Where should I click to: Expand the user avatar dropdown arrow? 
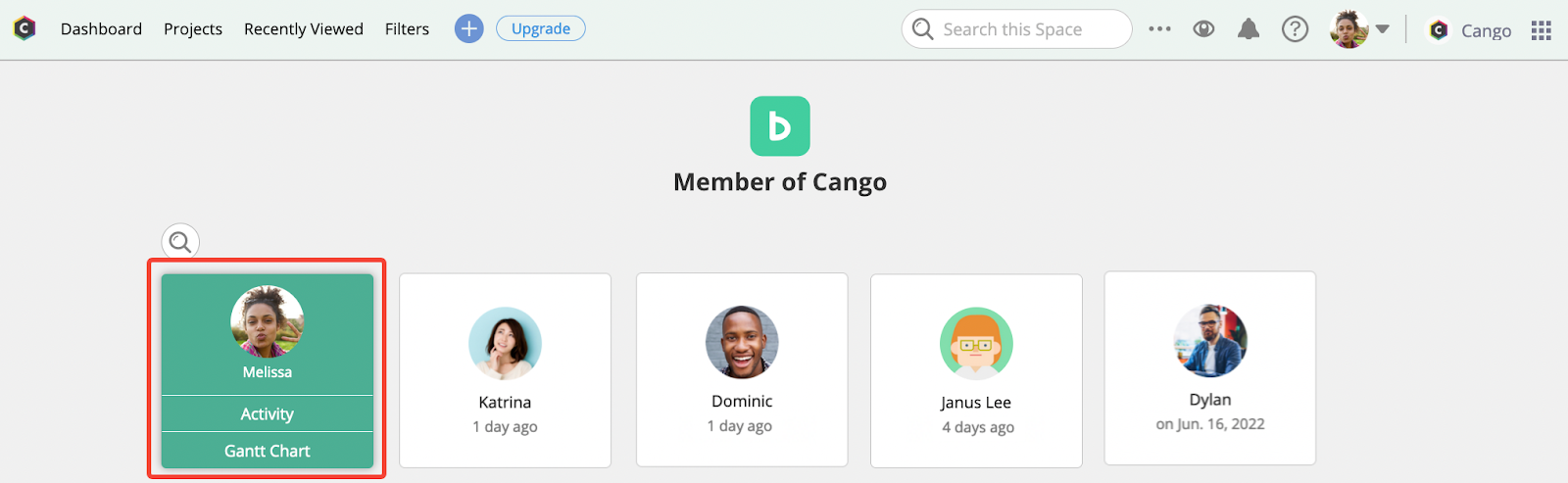click(x=1382, y=29)
